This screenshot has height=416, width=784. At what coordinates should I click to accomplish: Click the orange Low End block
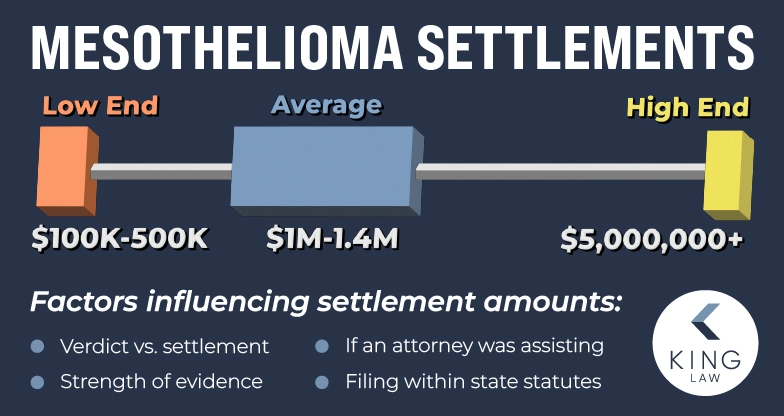(x=67, y=174)
